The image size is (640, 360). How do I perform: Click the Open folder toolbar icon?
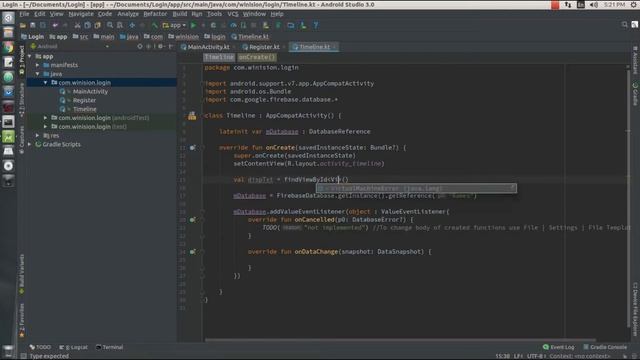[x=22, y=25]
